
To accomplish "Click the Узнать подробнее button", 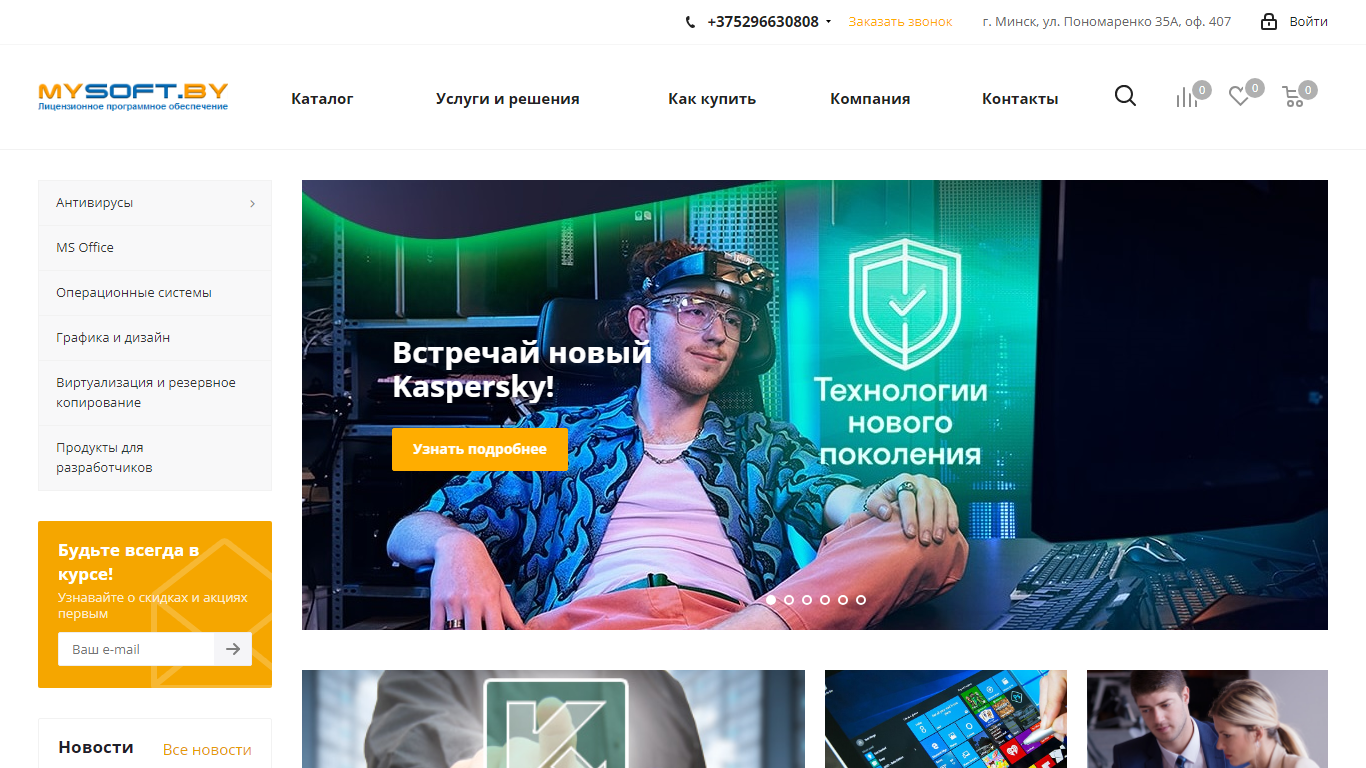I will 480,449.
